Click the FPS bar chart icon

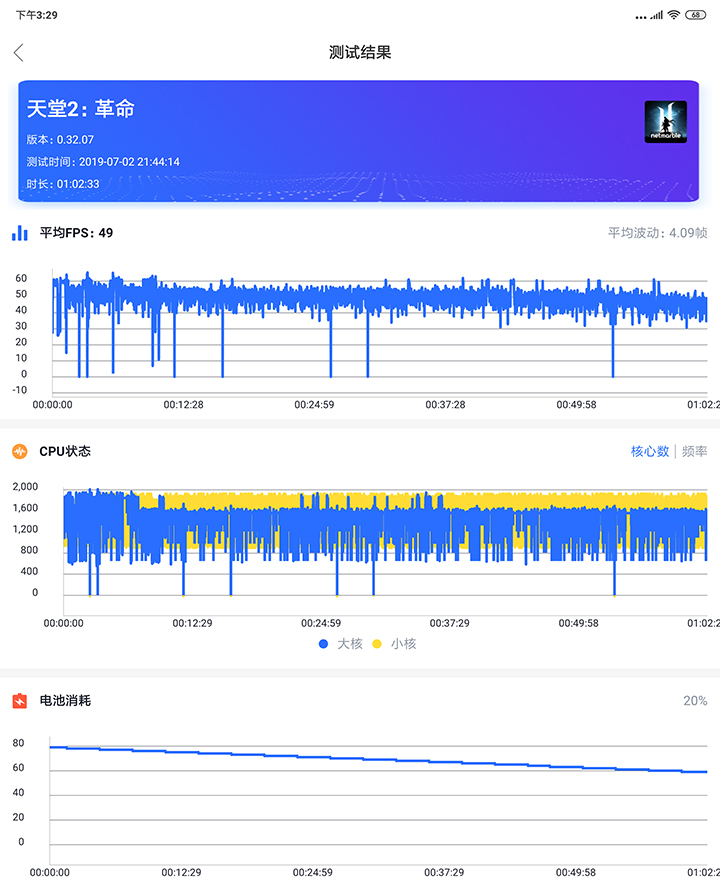pos(20,232)
